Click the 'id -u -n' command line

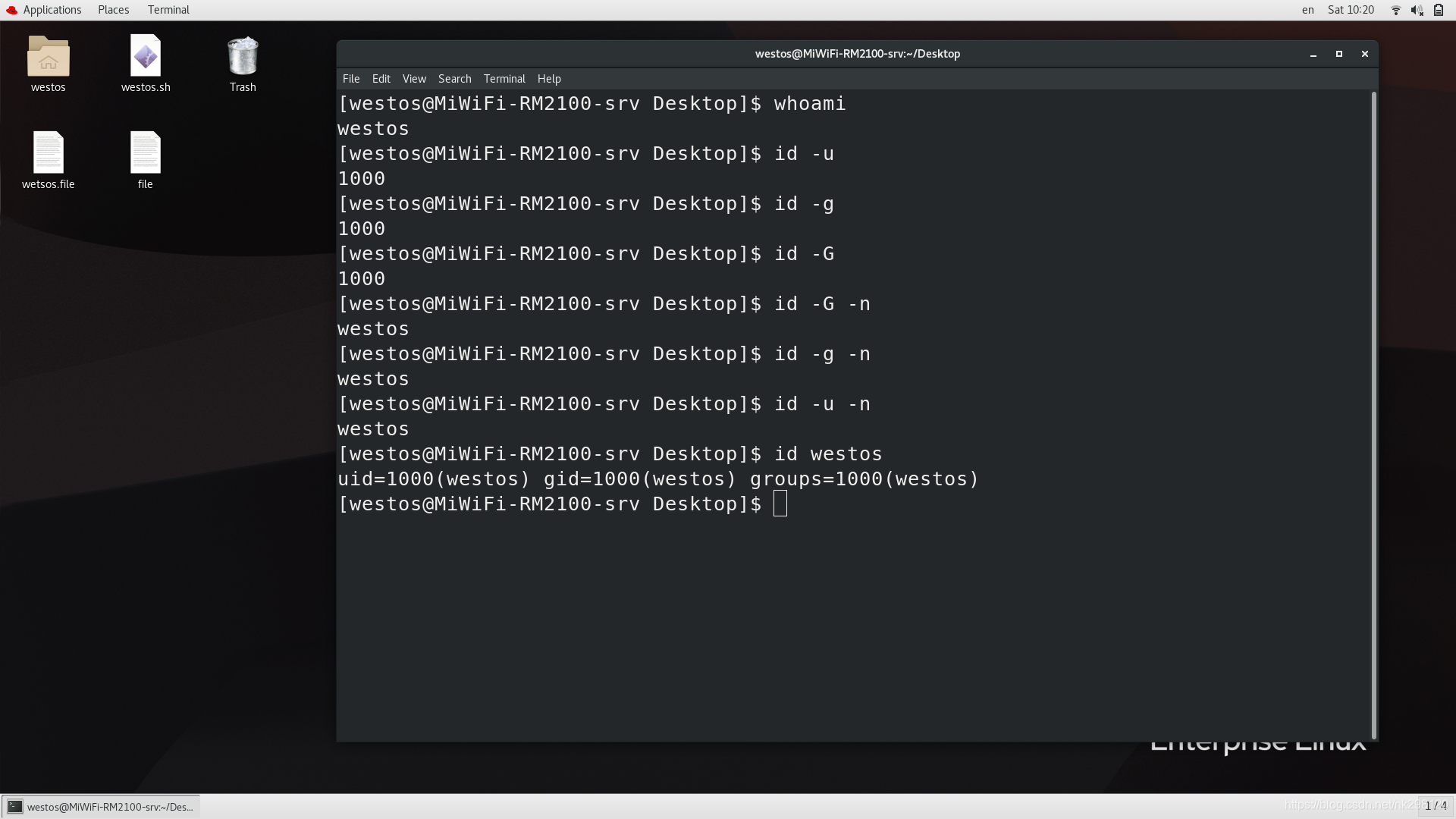pyautogui.click(x=822, y=404)
